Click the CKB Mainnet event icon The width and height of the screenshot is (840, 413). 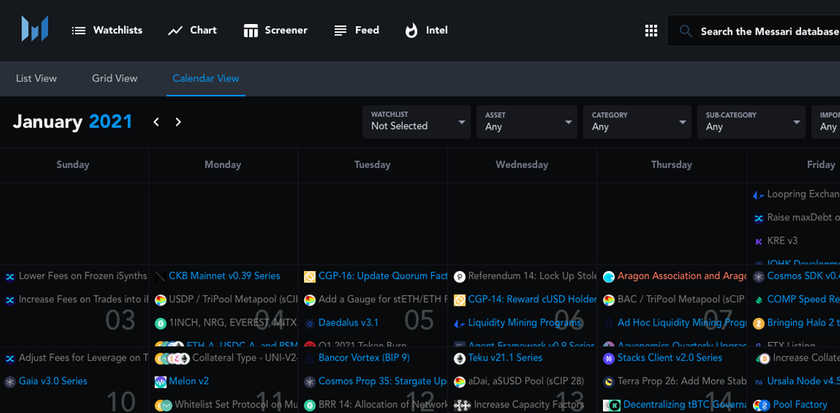[160, 277]
